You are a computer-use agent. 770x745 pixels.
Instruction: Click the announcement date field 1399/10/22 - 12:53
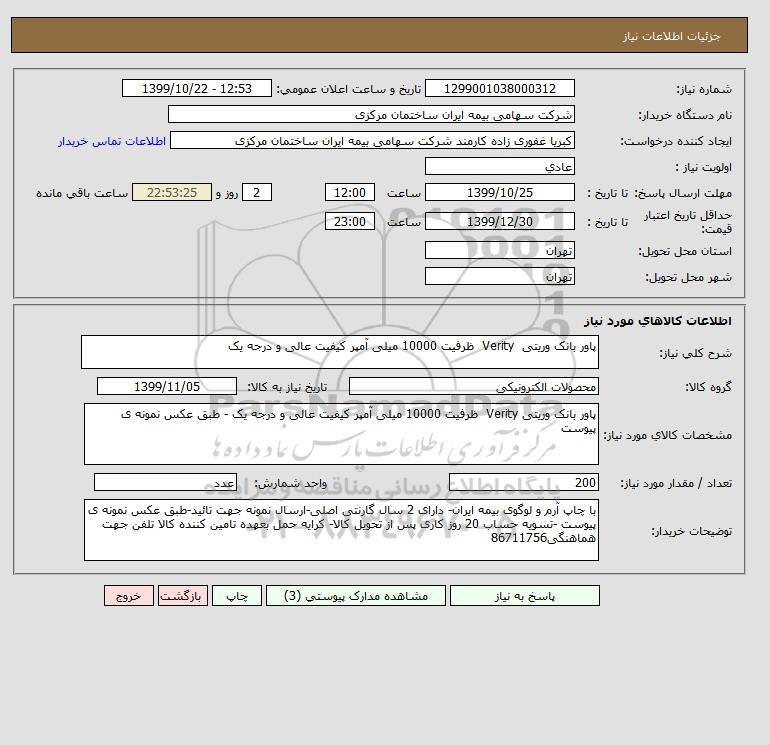click(x=196, y=88)
